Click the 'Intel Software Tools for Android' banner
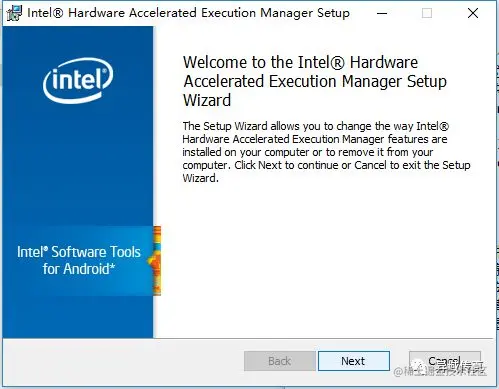 click(x=79, y=260)
